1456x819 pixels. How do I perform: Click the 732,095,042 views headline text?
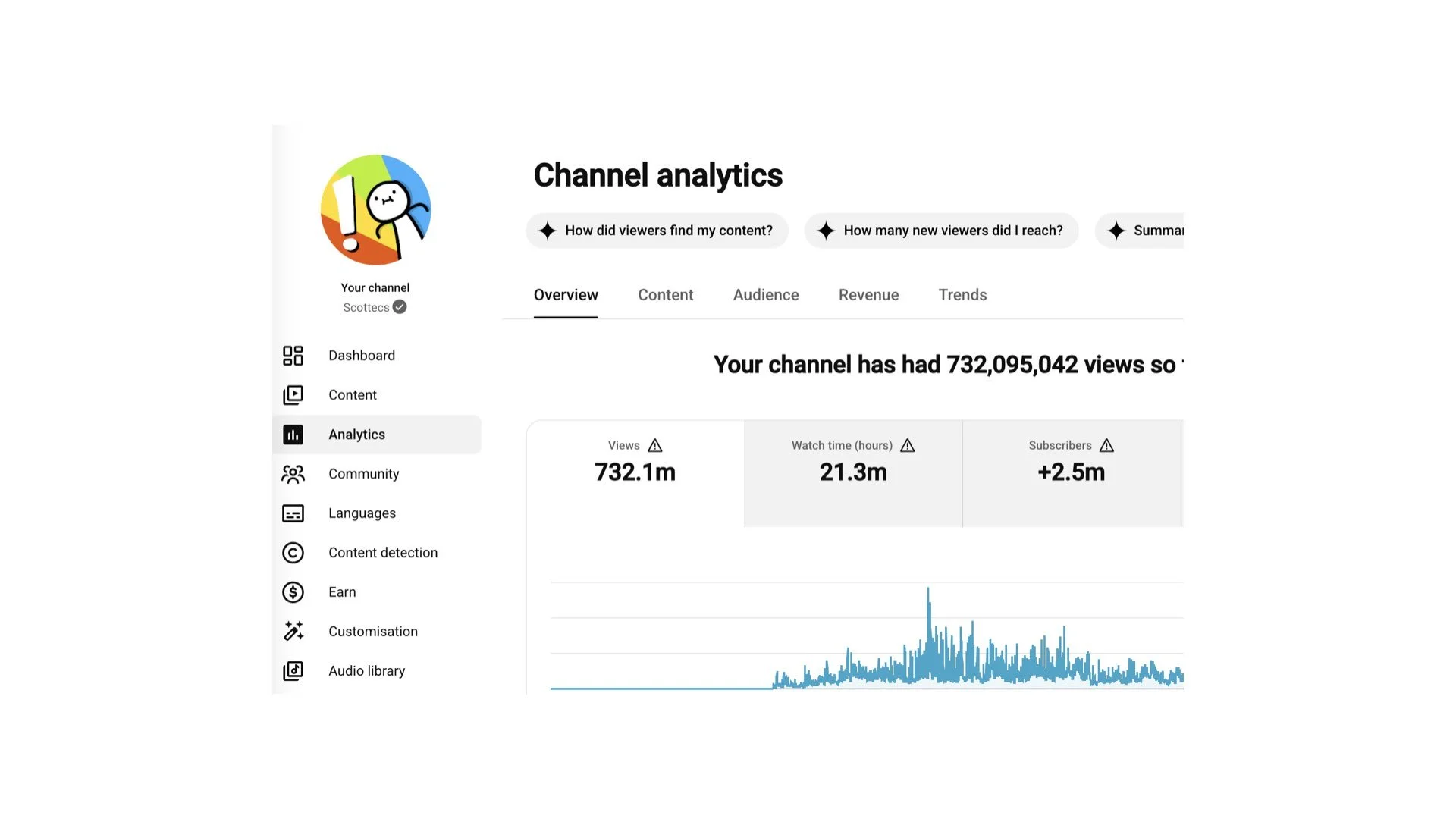[x=948, y=365]
